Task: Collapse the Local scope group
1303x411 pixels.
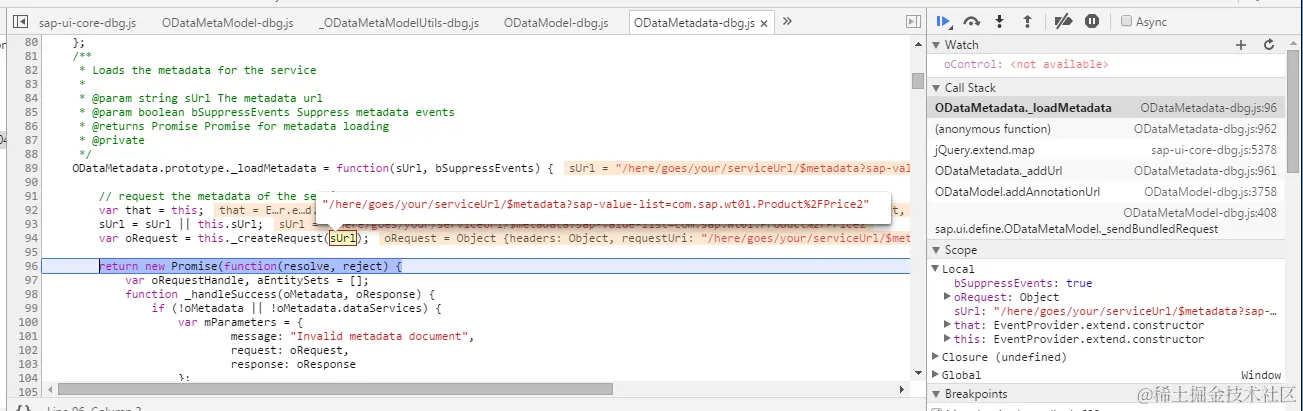Action: pyautogui.click(x=936, y=269)
